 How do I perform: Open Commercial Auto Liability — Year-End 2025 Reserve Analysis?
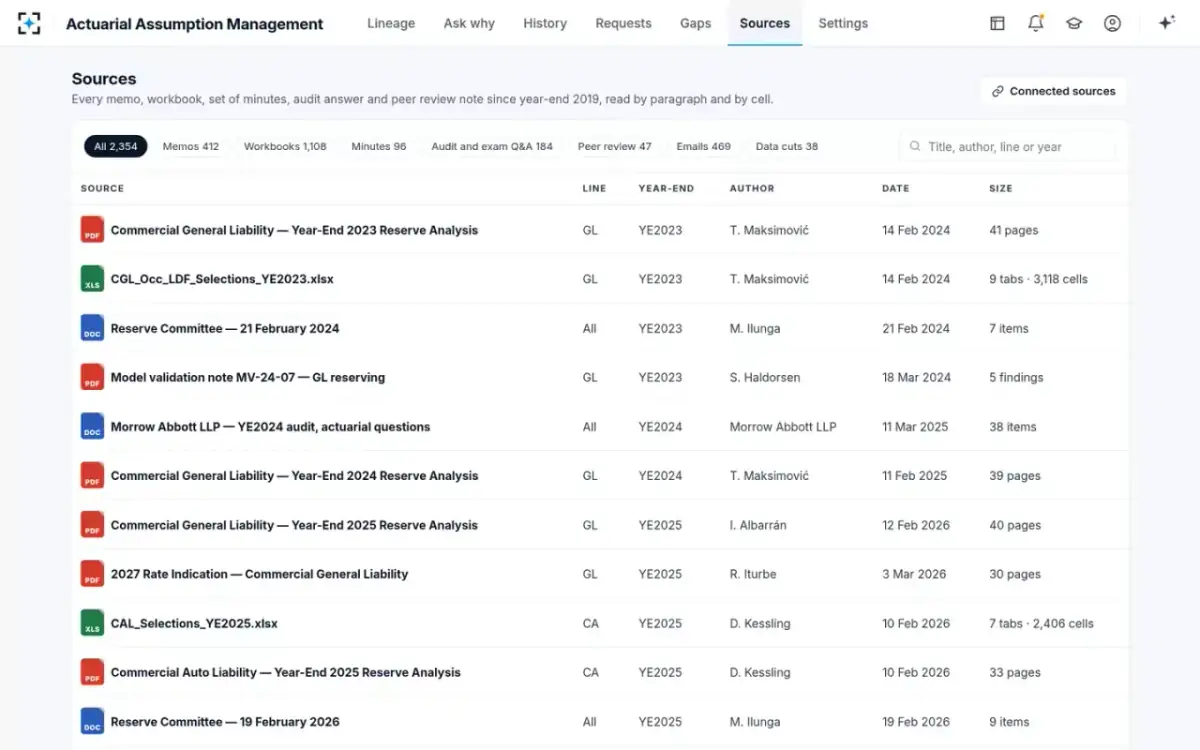click(x=285, y=672)
